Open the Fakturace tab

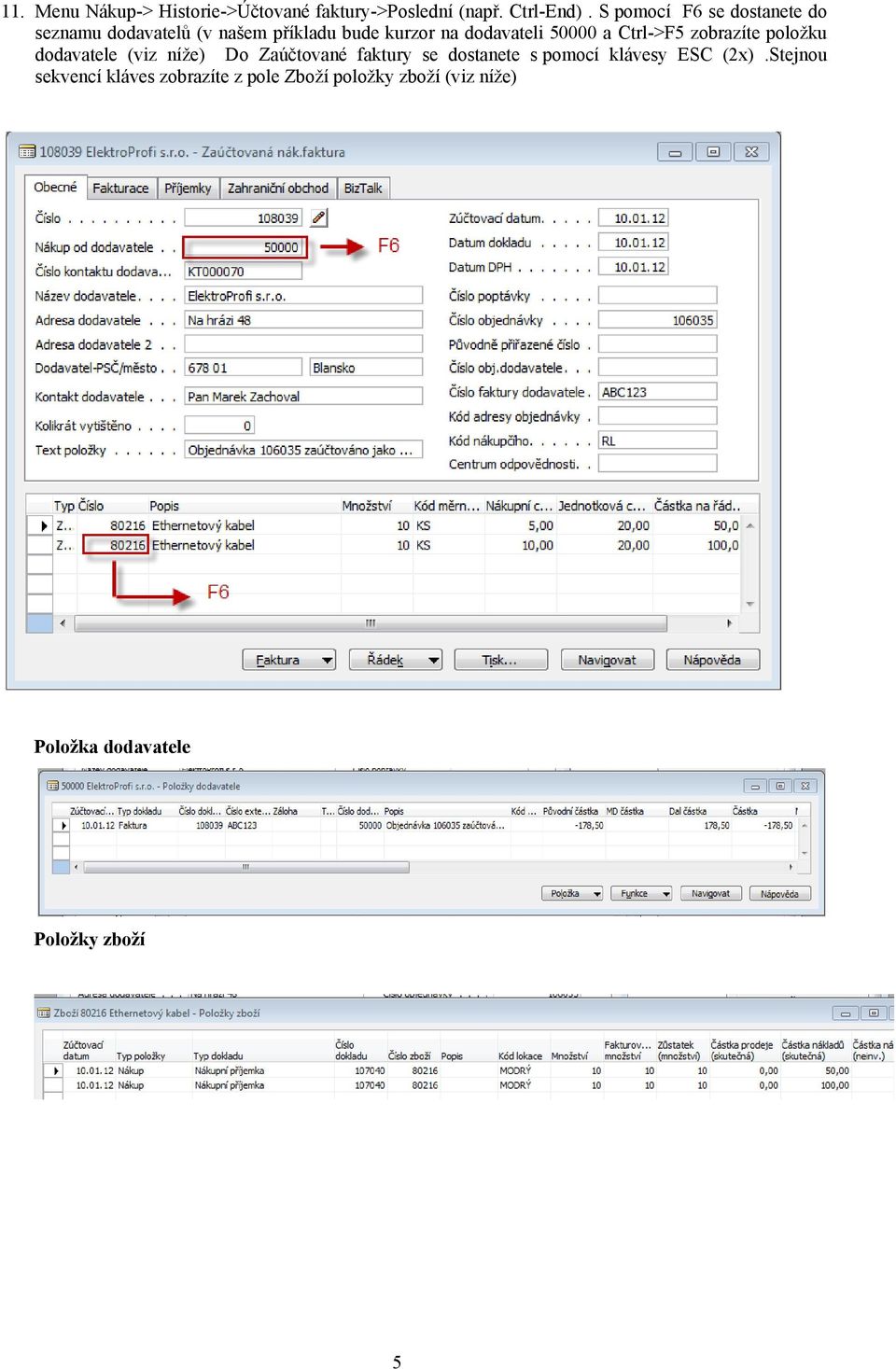coord(120,189)
